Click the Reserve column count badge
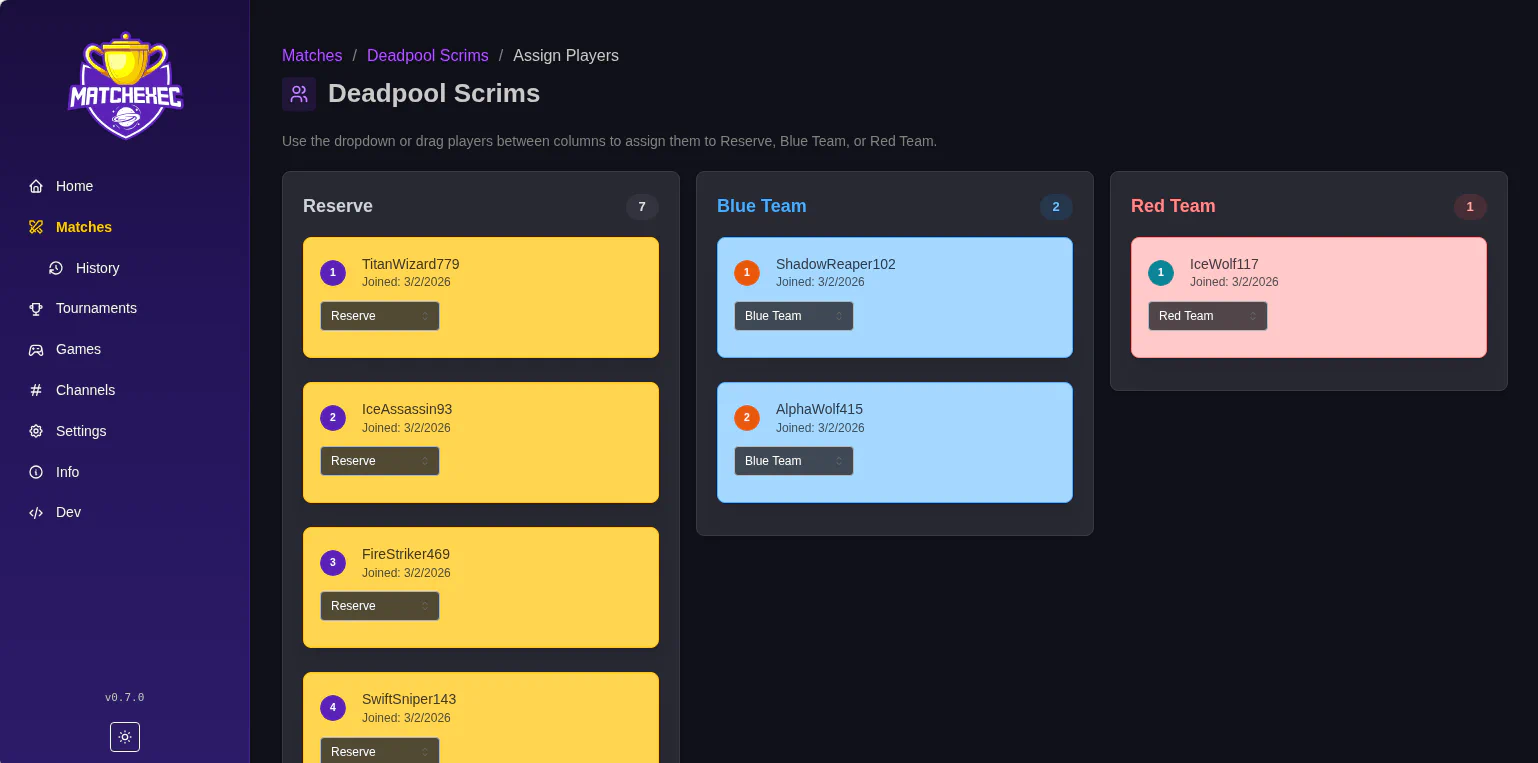The height and width of the screenshot is (763, 1538). 642,207
